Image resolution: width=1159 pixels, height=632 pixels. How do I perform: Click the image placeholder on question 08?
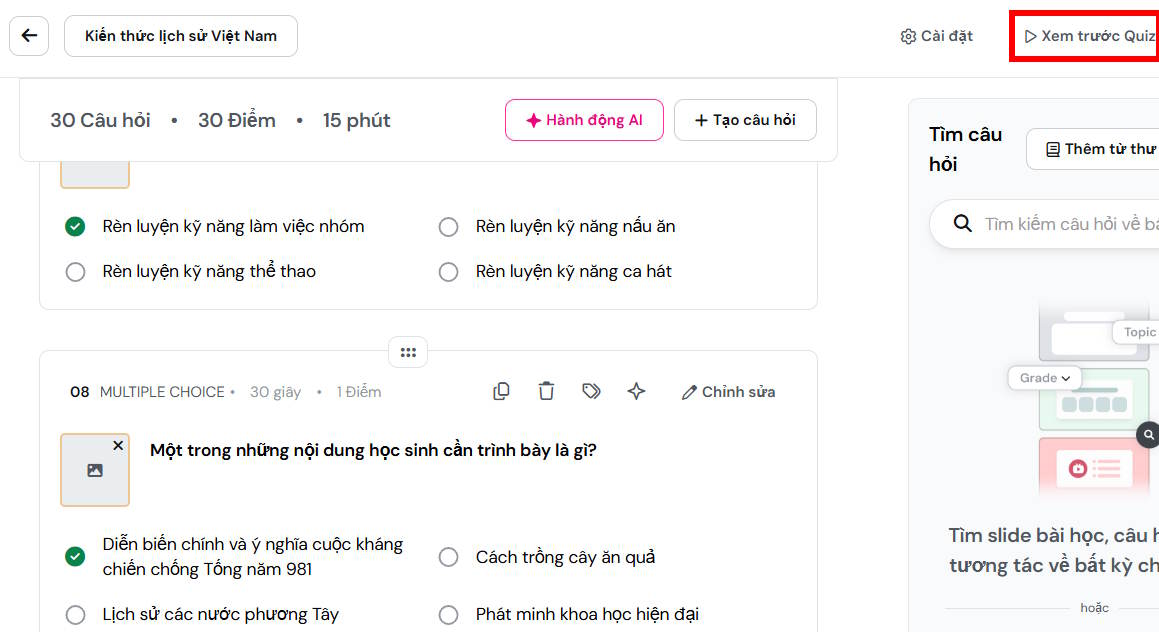click(x=95, y=470)
